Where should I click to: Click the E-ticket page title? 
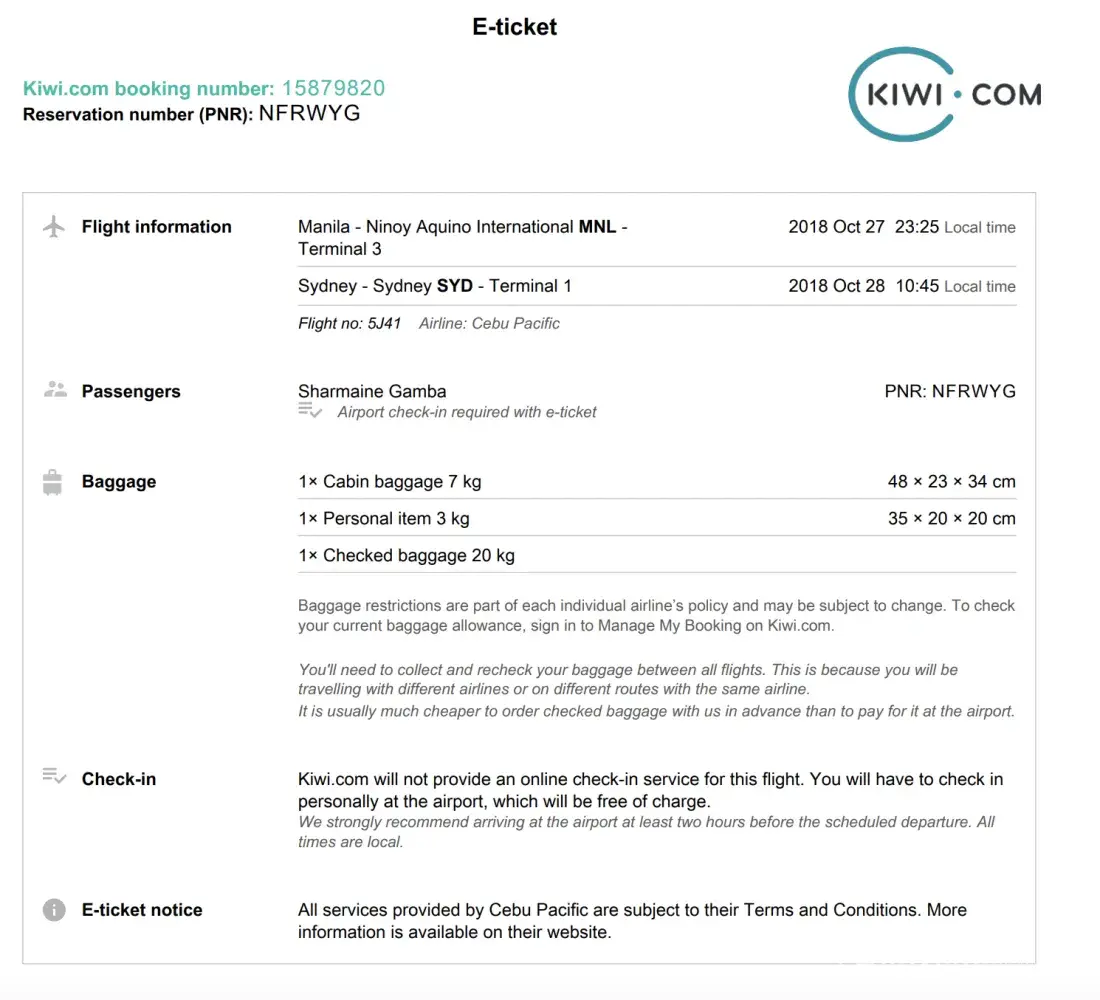(514, 27)
